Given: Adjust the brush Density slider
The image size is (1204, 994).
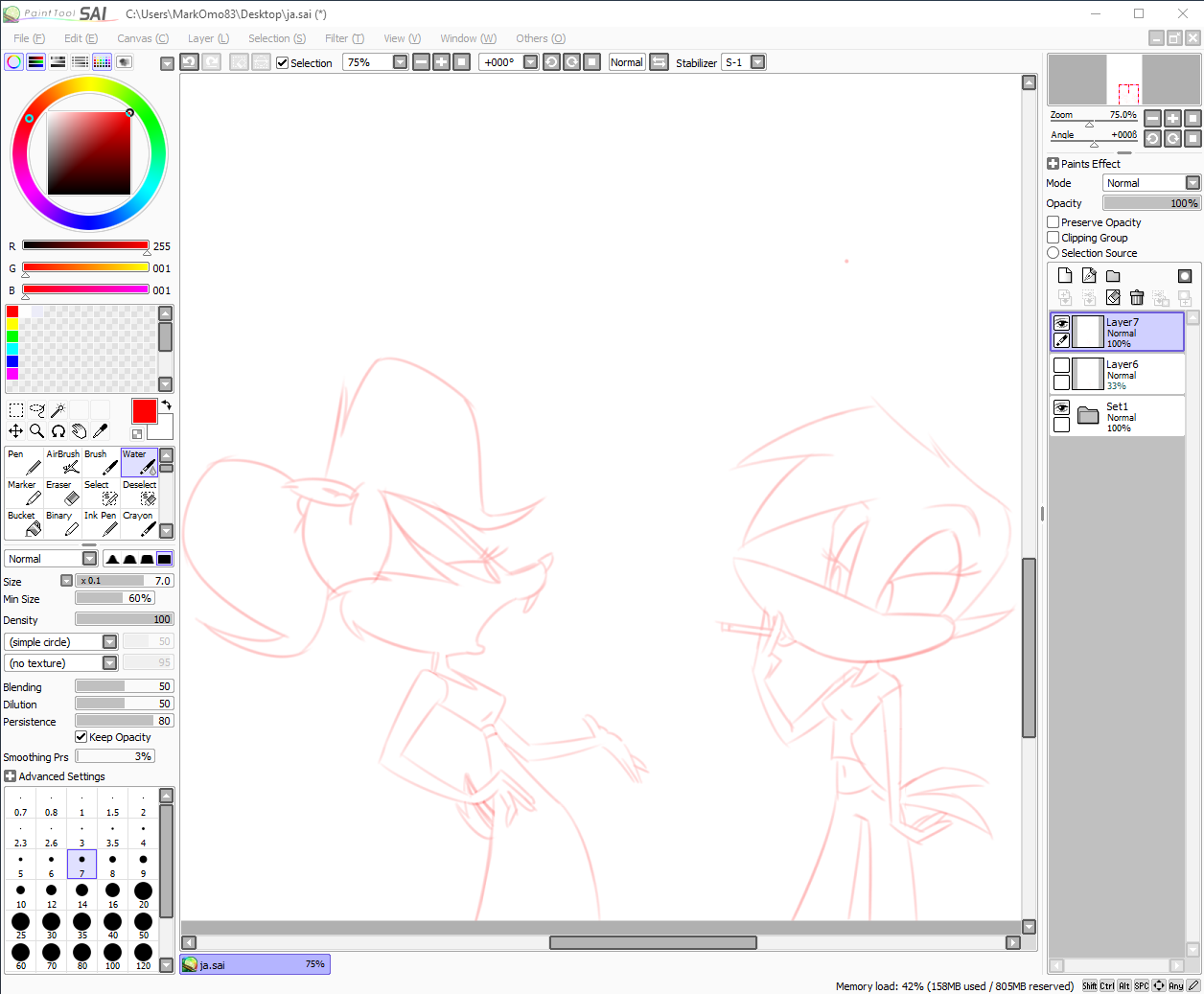Looking at the screenshot, I should (125, 619).
